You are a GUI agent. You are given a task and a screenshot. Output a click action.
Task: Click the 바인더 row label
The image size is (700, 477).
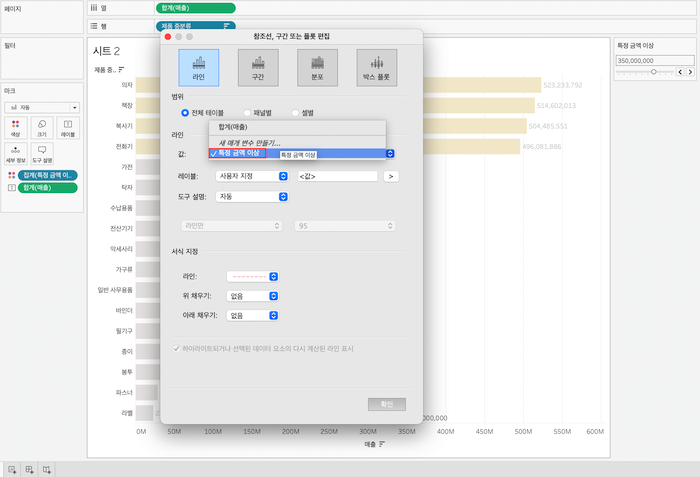(124, 310)
